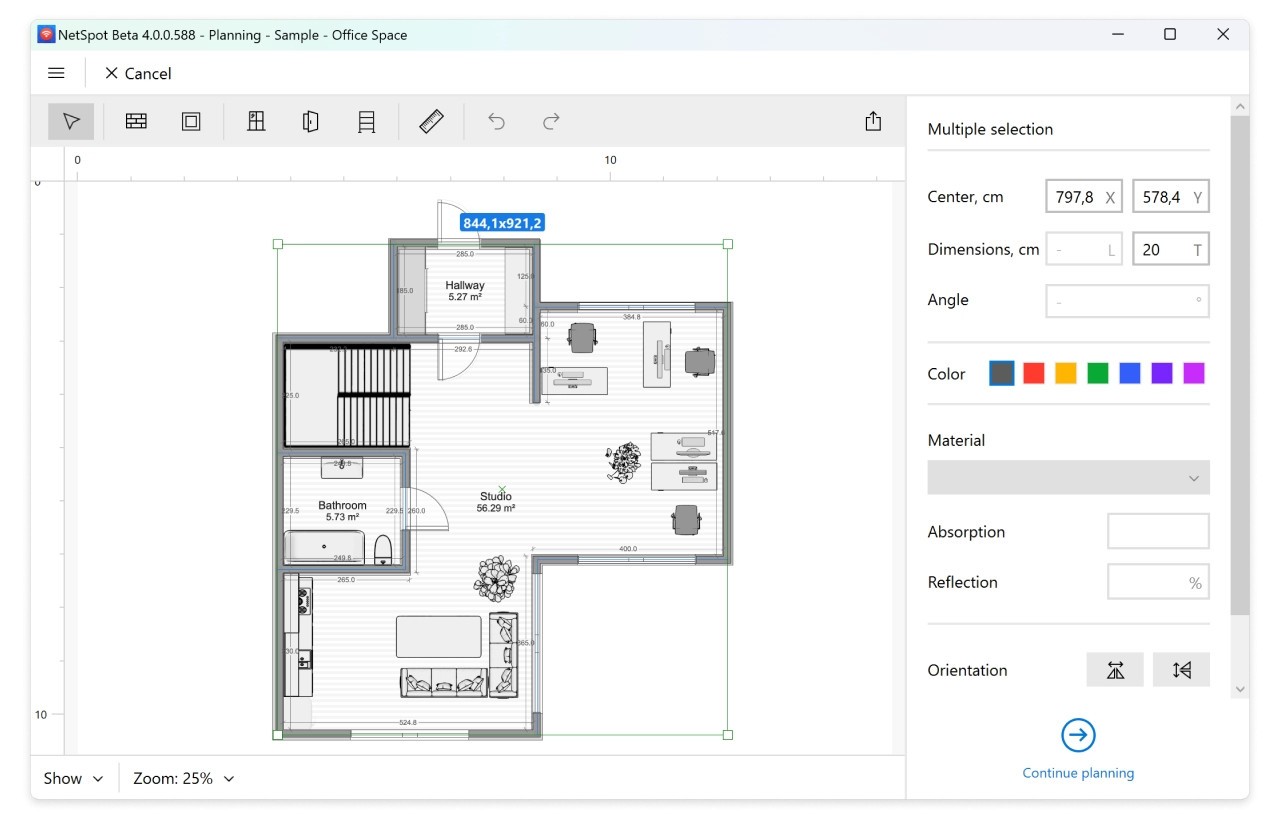Open the Zoom 25% dropdown
The image size is (1280, 824).
(x=184, y=778)
